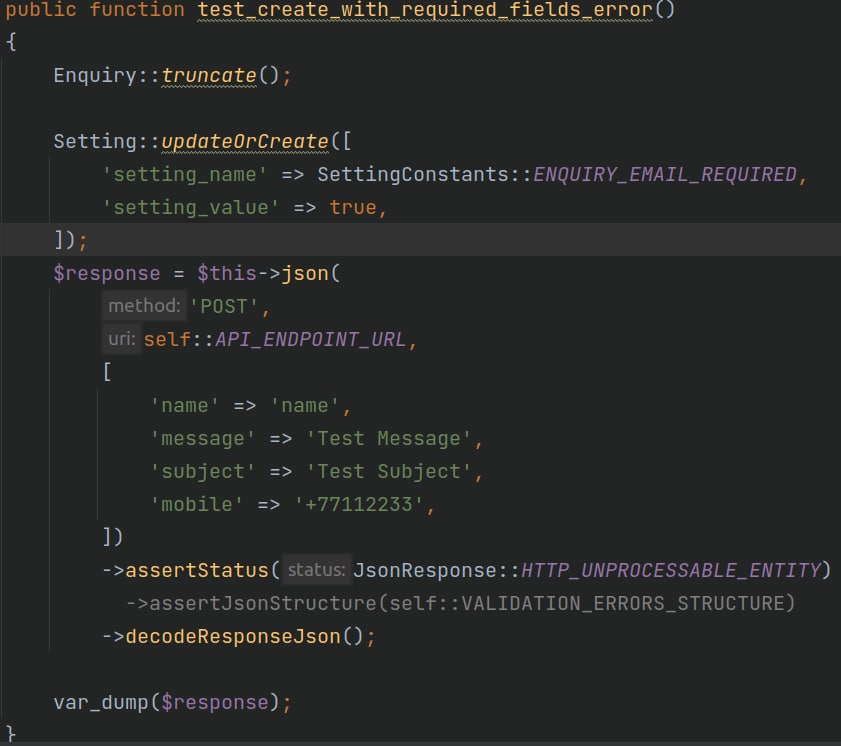The width and height of the screenshot is (841, 746).
Task: Click JsonResponse class reference
Action: pos(425,570)
